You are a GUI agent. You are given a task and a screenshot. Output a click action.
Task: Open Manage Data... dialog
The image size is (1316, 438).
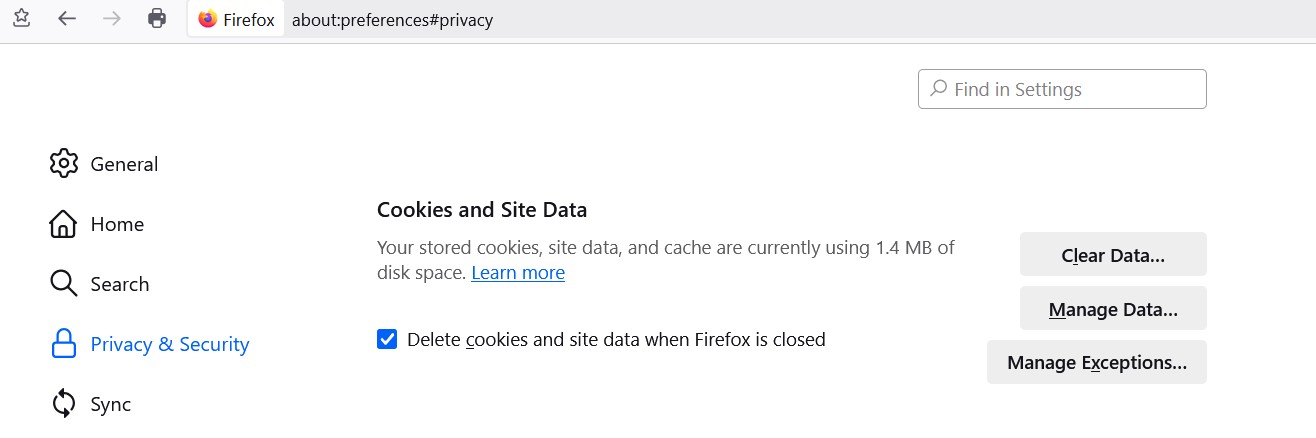1113,309
